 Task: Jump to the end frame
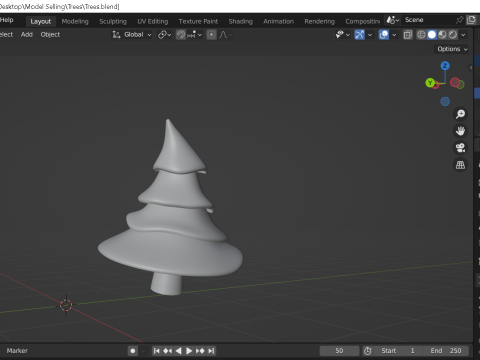tap(211, 351)
